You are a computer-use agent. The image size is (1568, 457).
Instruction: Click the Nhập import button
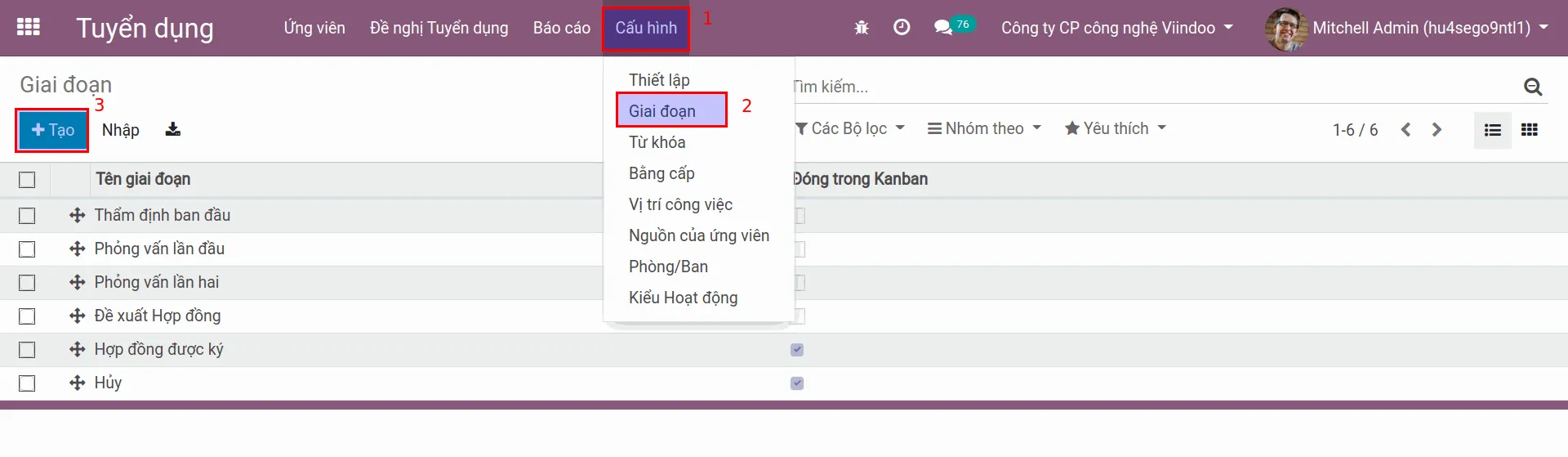pyautogui.click(x=121, y=130)
